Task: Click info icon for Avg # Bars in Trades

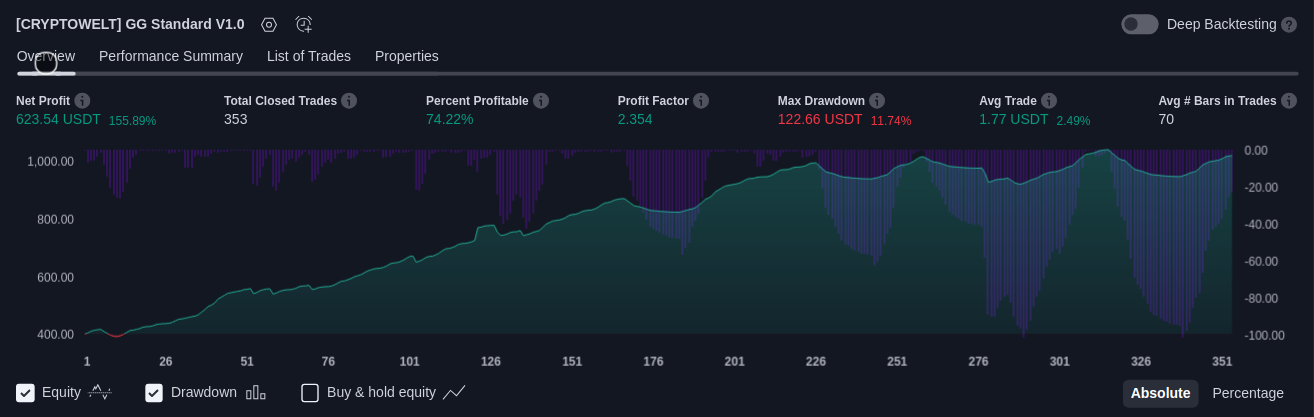Action: (1289, 101)
